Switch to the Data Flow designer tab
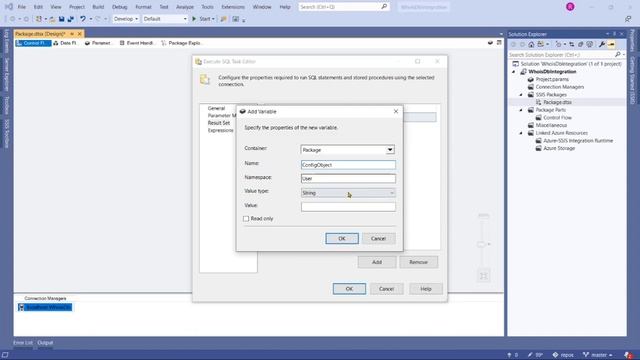 pos(65,43)
